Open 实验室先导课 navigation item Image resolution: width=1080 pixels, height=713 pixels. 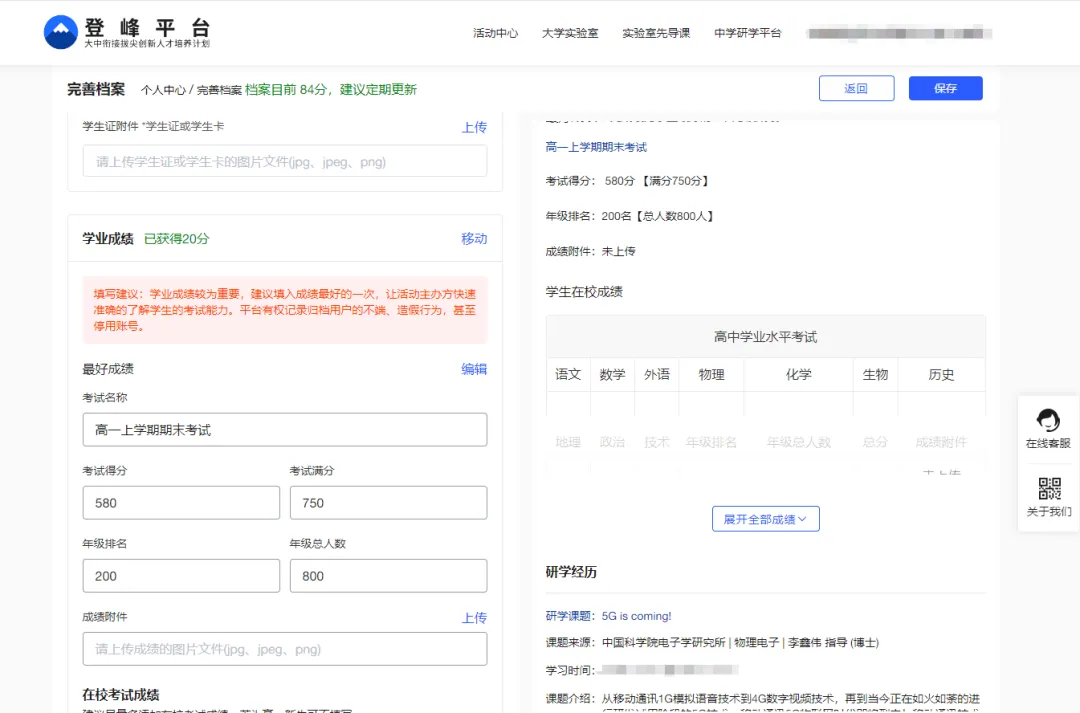(x=656, y=33)
